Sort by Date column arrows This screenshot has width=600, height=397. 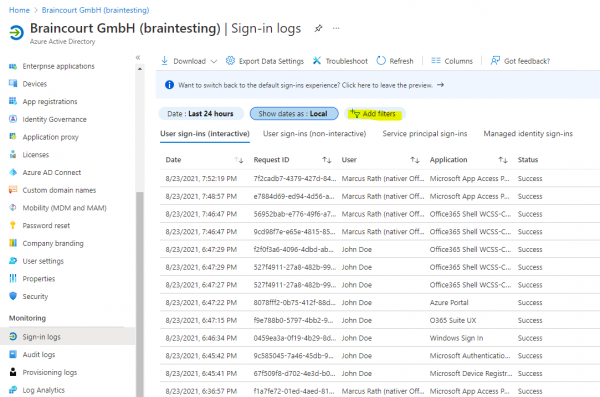coord(239,160)
